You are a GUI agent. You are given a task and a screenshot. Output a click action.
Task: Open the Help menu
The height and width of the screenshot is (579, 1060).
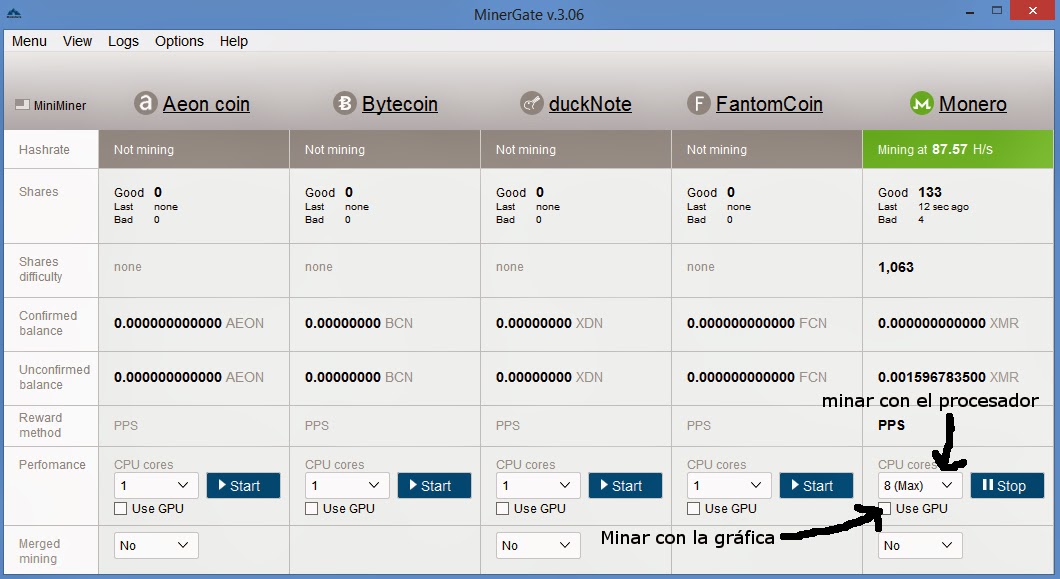pyautogui.click(x=234, y=41)
